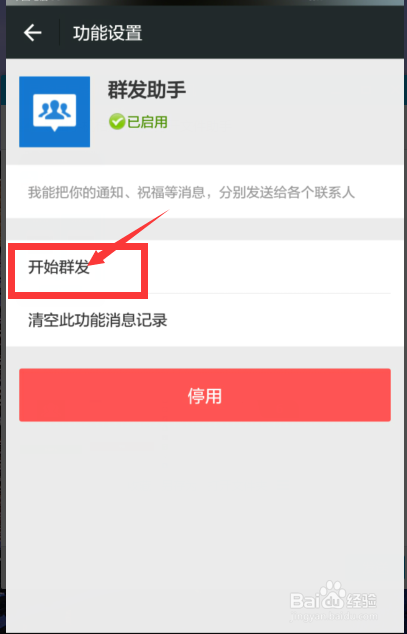Tap the vertical divider beside back arrow
The width and height of the screenshot is (407, 634).
pyautogui.click(x=59, y=32)
